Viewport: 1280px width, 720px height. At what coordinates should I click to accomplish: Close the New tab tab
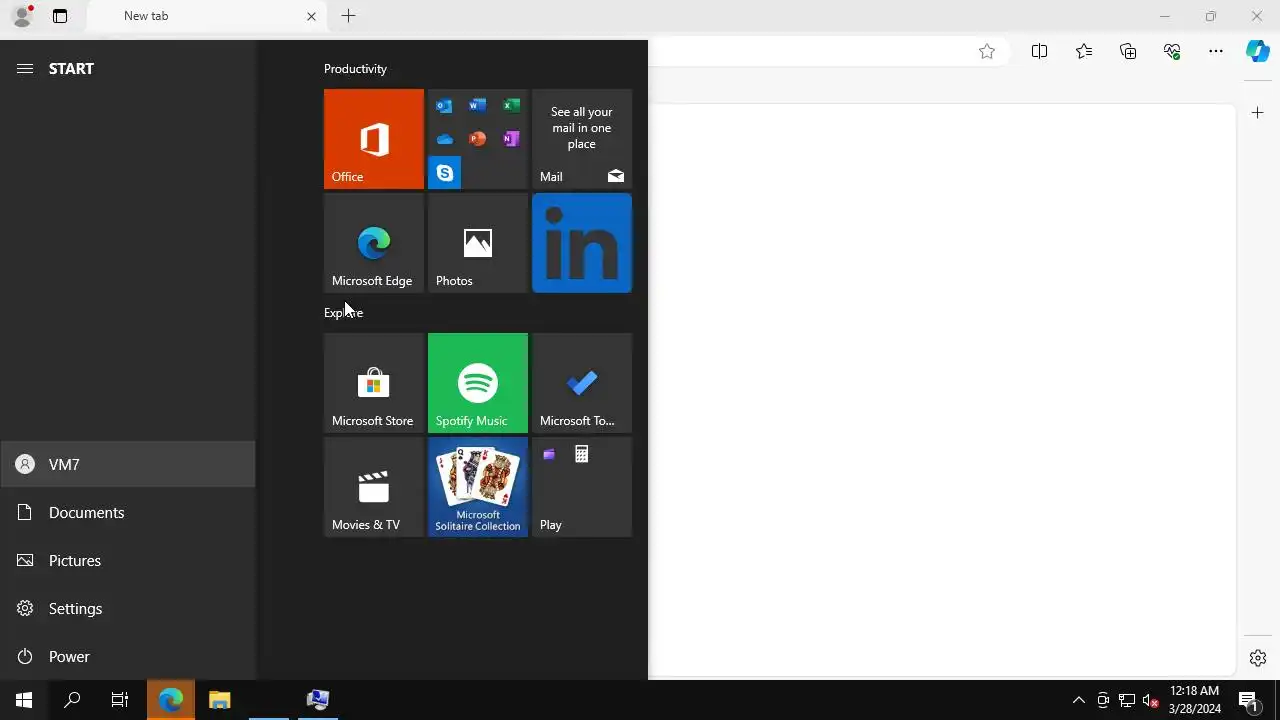[x=311, y=16]
